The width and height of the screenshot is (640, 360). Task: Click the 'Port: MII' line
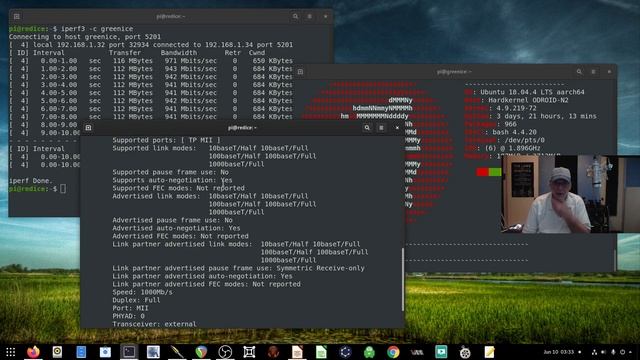131,308
